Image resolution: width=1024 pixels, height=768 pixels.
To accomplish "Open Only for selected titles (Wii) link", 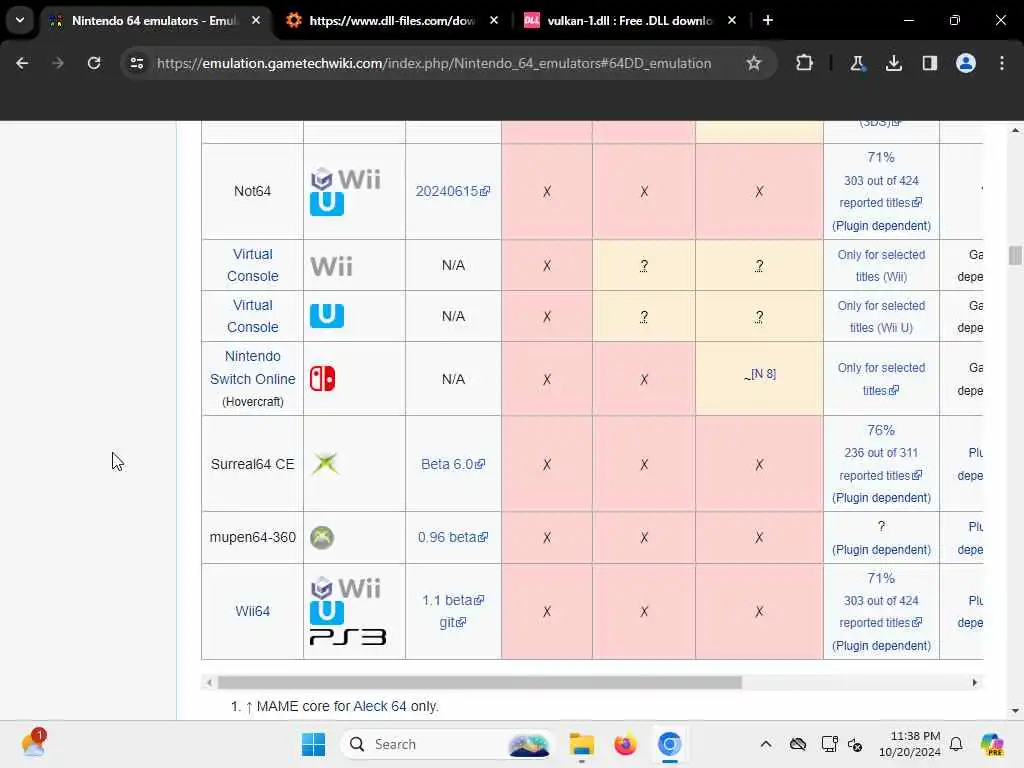I will pyautogui.click(x=881, y=266).
